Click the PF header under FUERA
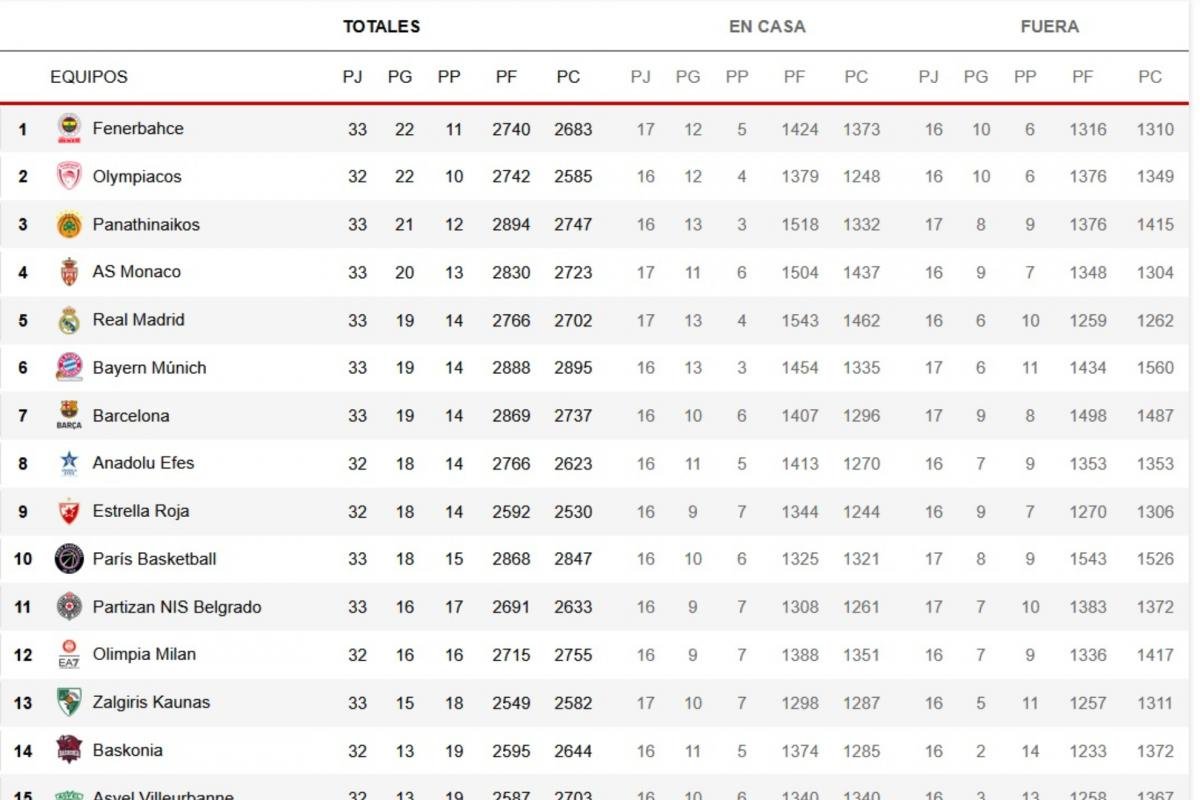The width and height of the screenshot is (1200, 800). pyautogui.click(x=1083, y=77)
